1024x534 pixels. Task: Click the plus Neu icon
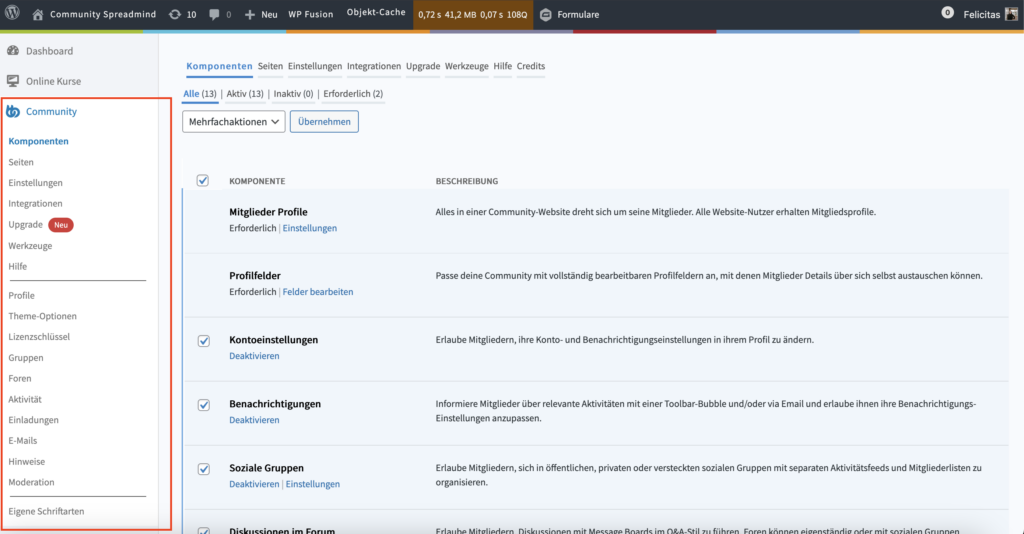[x=250, y=15]
